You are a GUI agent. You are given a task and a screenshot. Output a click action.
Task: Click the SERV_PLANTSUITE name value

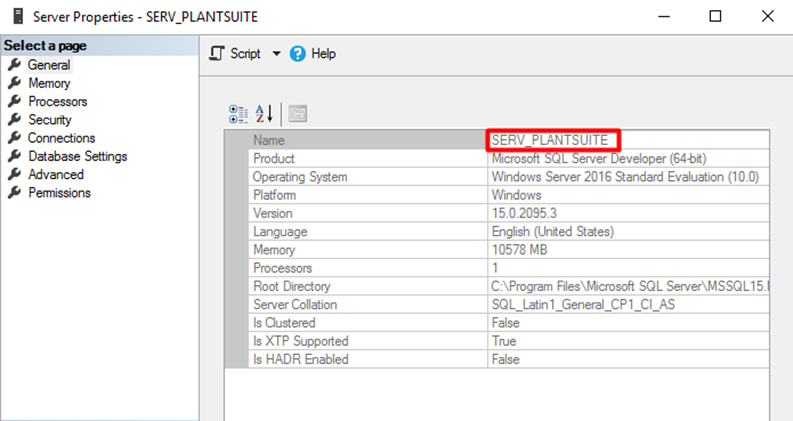(x=550, y=140)
